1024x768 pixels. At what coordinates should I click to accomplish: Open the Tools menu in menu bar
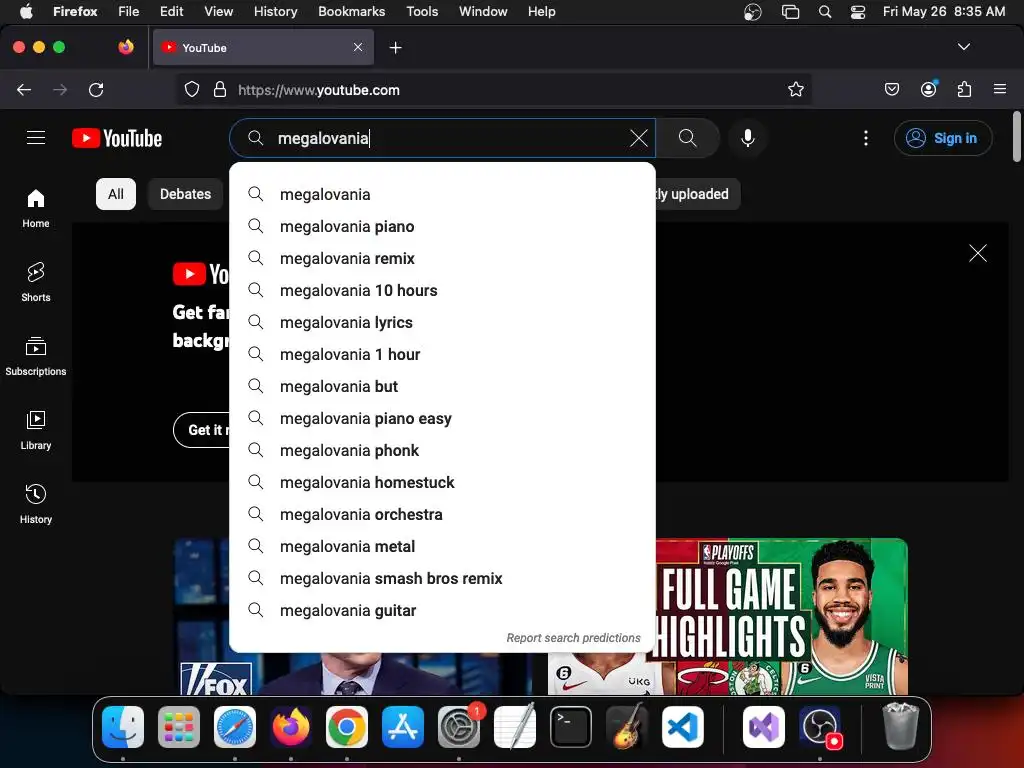[x=422, y=11]
